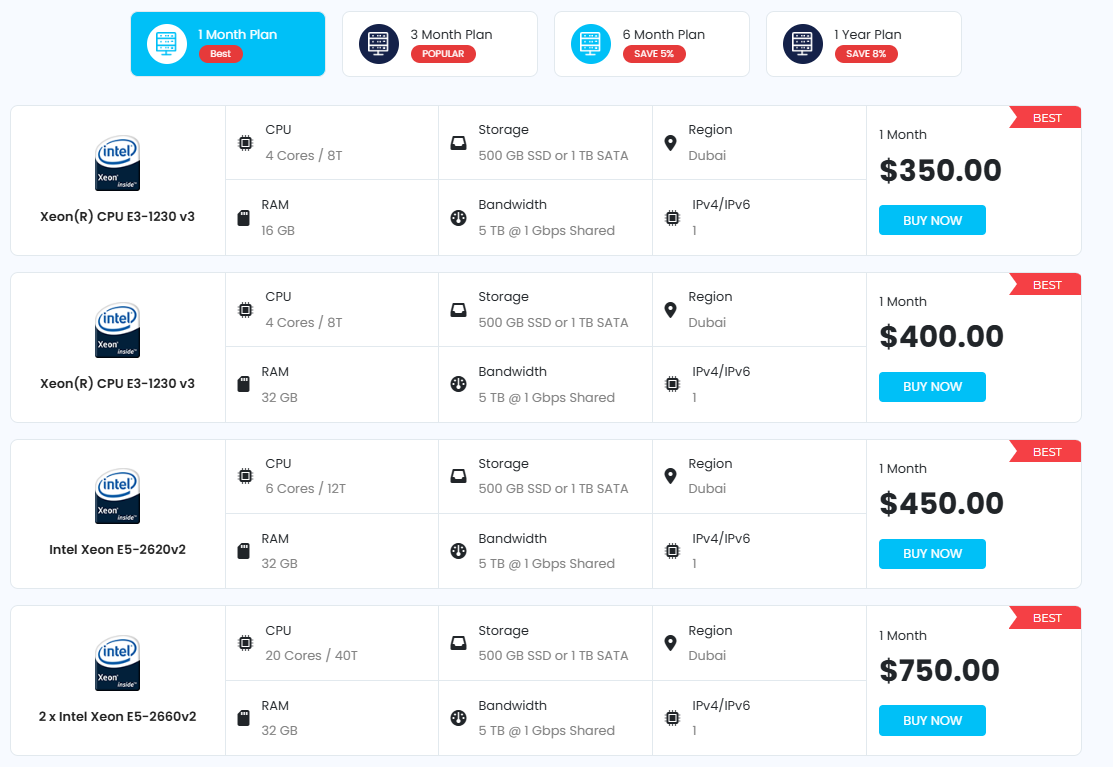The width and height of the screenshot is (1113, 767).
Task: Choose the 1 Year Plan tab
Action: click(x=863, y=44)
